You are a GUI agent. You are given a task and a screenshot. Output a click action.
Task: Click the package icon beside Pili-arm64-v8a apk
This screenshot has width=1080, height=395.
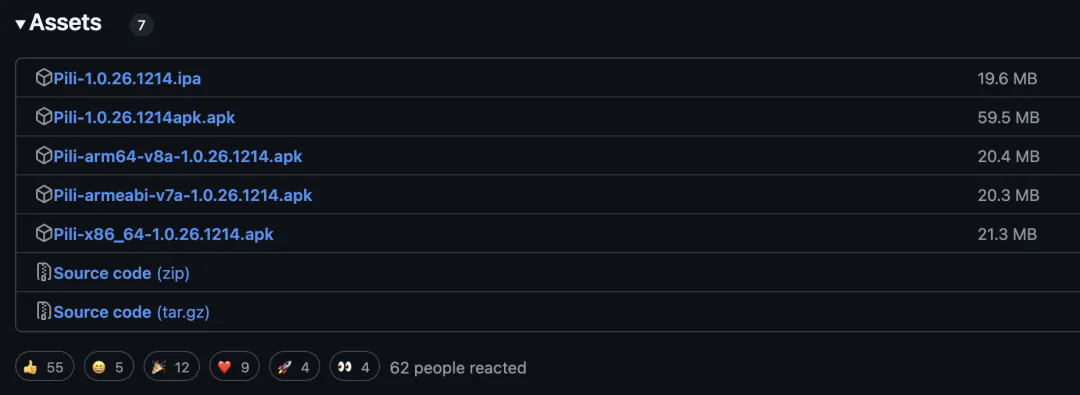[x=44, y=156]
